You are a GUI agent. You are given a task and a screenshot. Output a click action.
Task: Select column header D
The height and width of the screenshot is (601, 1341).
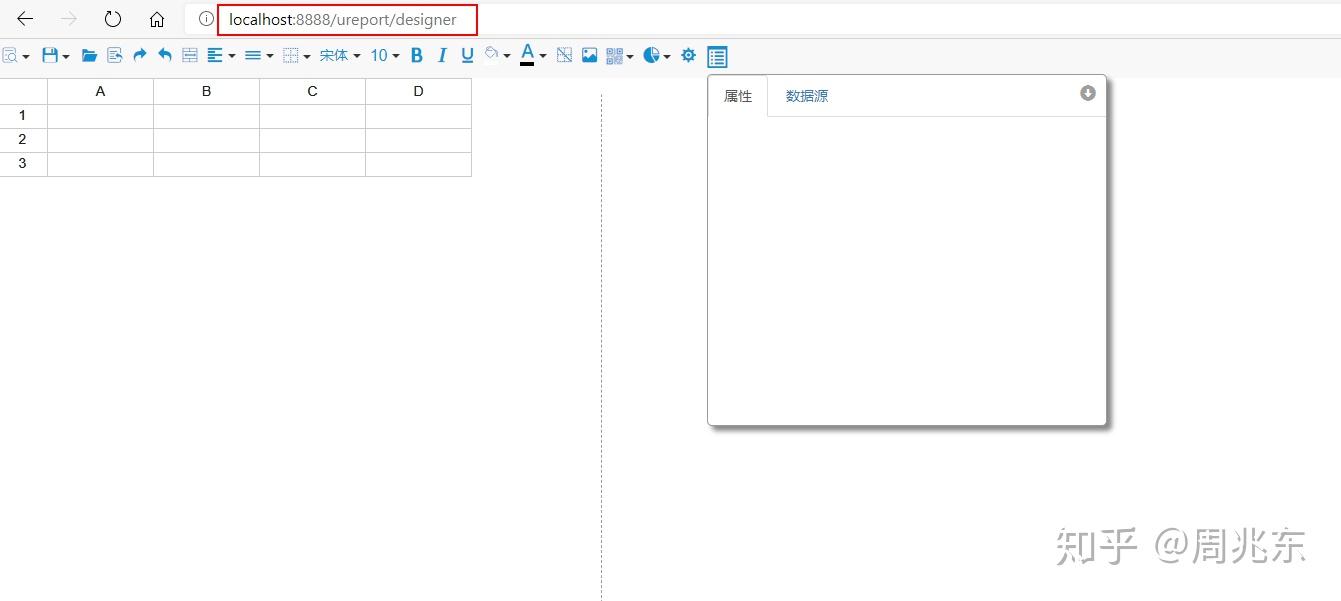418,91
